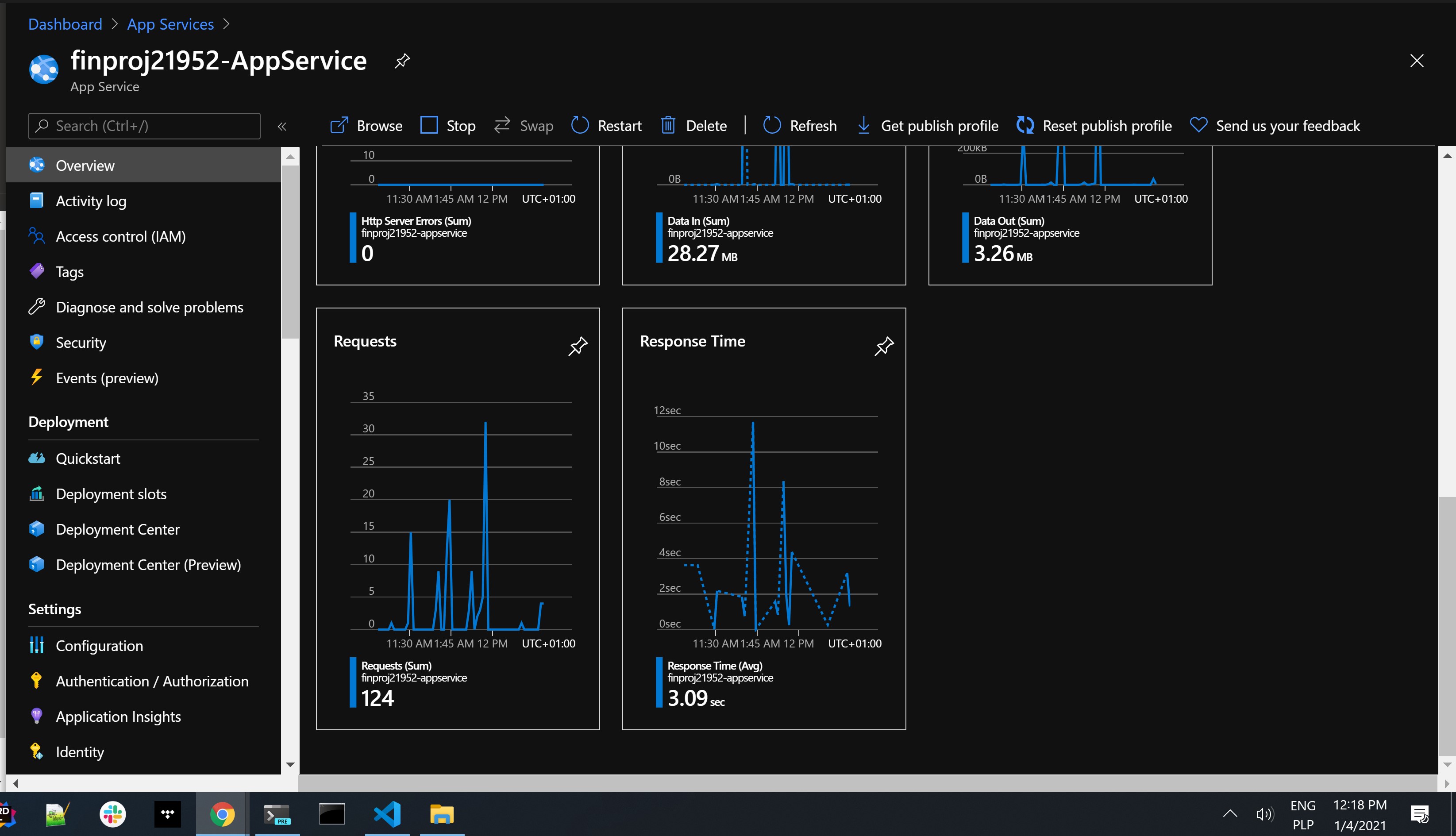Stop the app service
Viewport: 1456px width, 836px height.
coord(448,126)
